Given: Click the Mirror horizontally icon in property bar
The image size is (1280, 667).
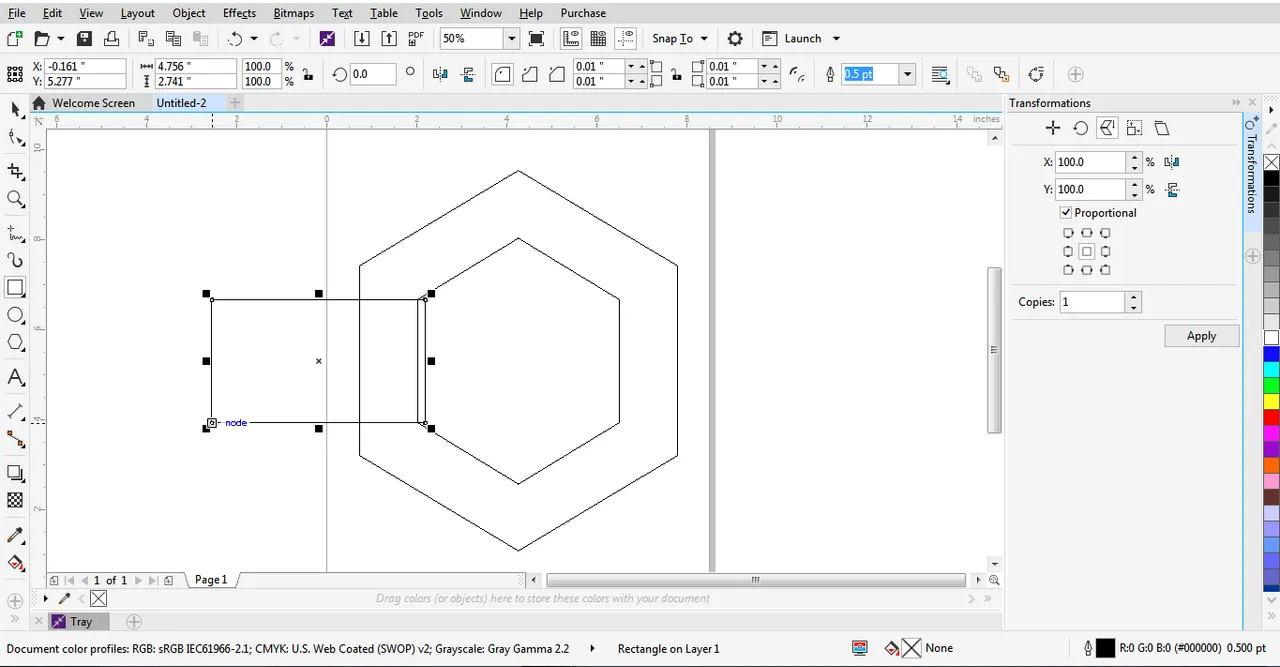Looking at the screenshot, I should click(x=440, y=74).
